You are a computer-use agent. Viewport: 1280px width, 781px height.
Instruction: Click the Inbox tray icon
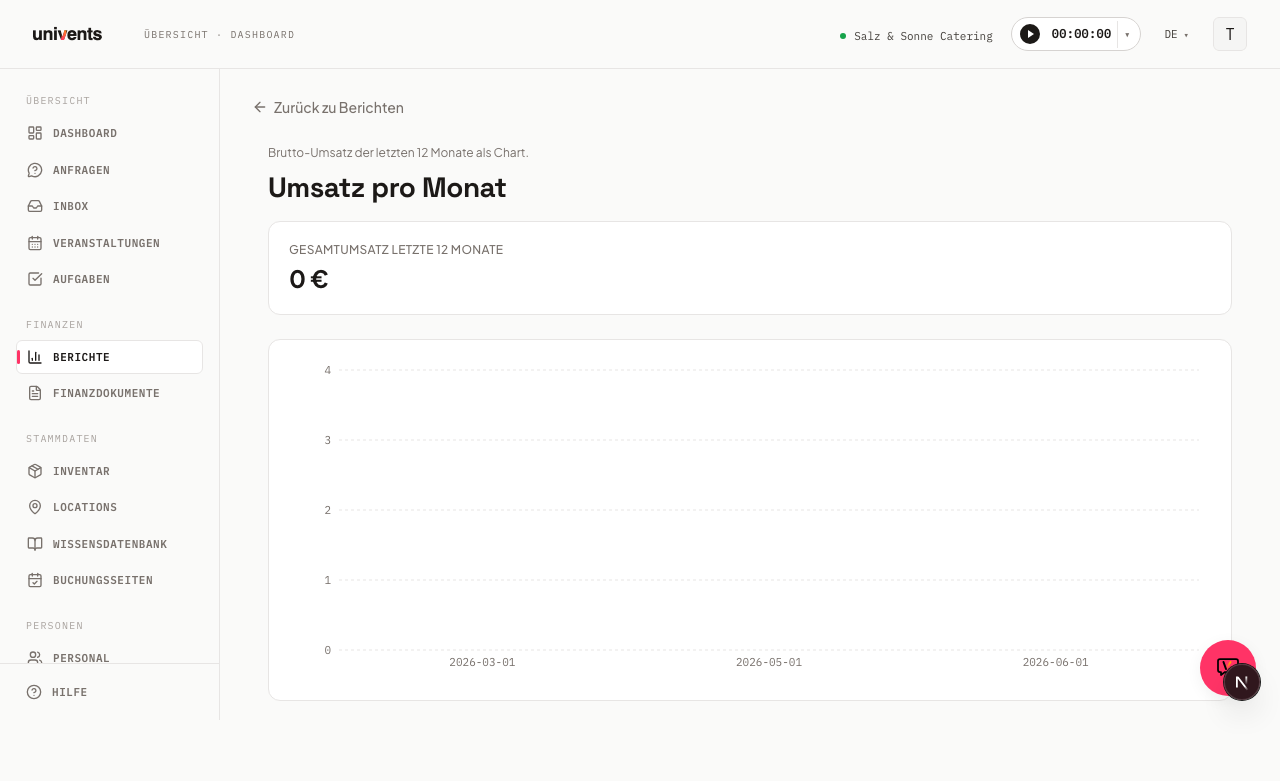tap(35, 206)
